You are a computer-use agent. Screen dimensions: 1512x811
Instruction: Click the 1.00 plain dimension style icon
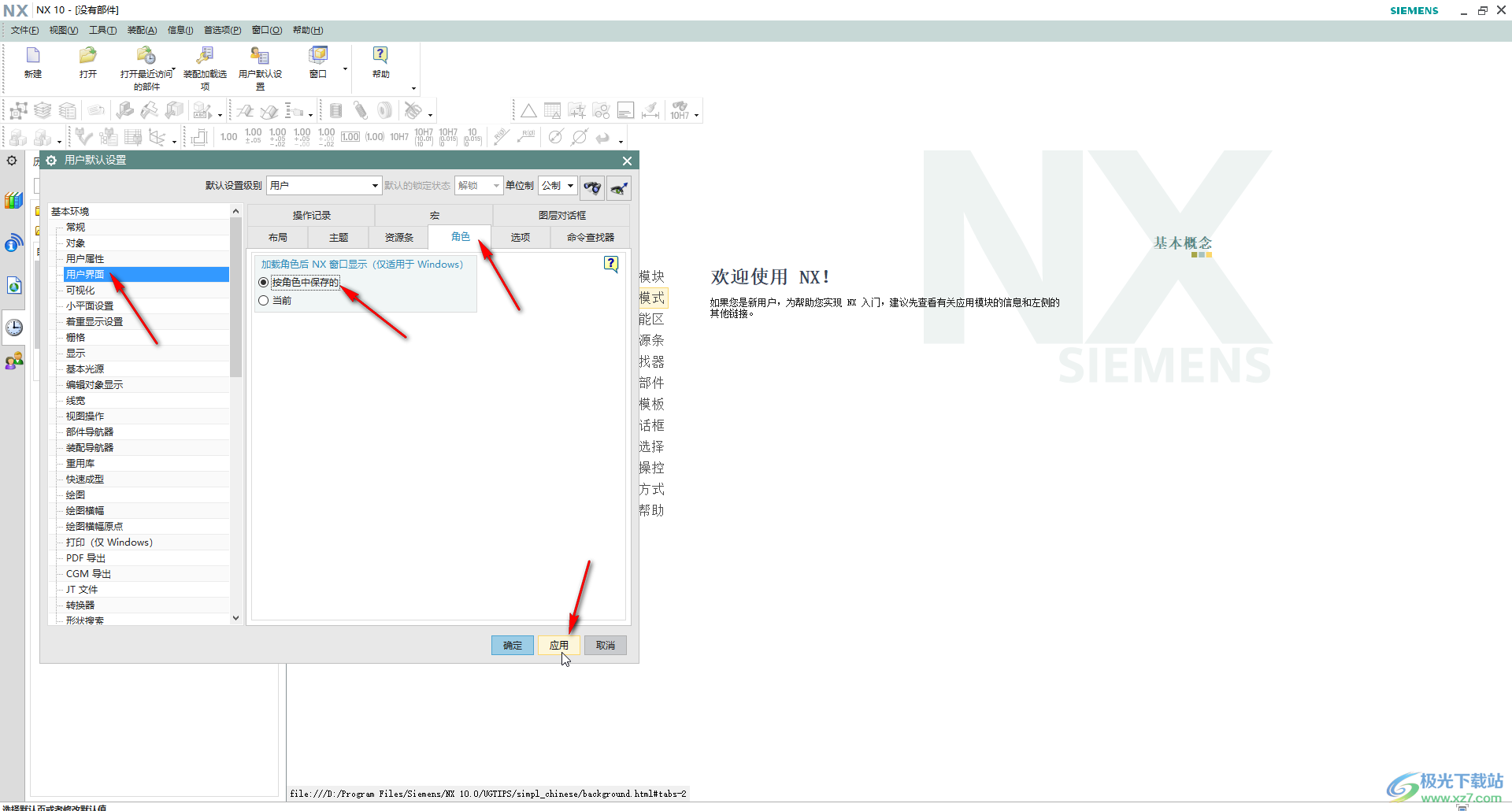click(x=229, y=137)
